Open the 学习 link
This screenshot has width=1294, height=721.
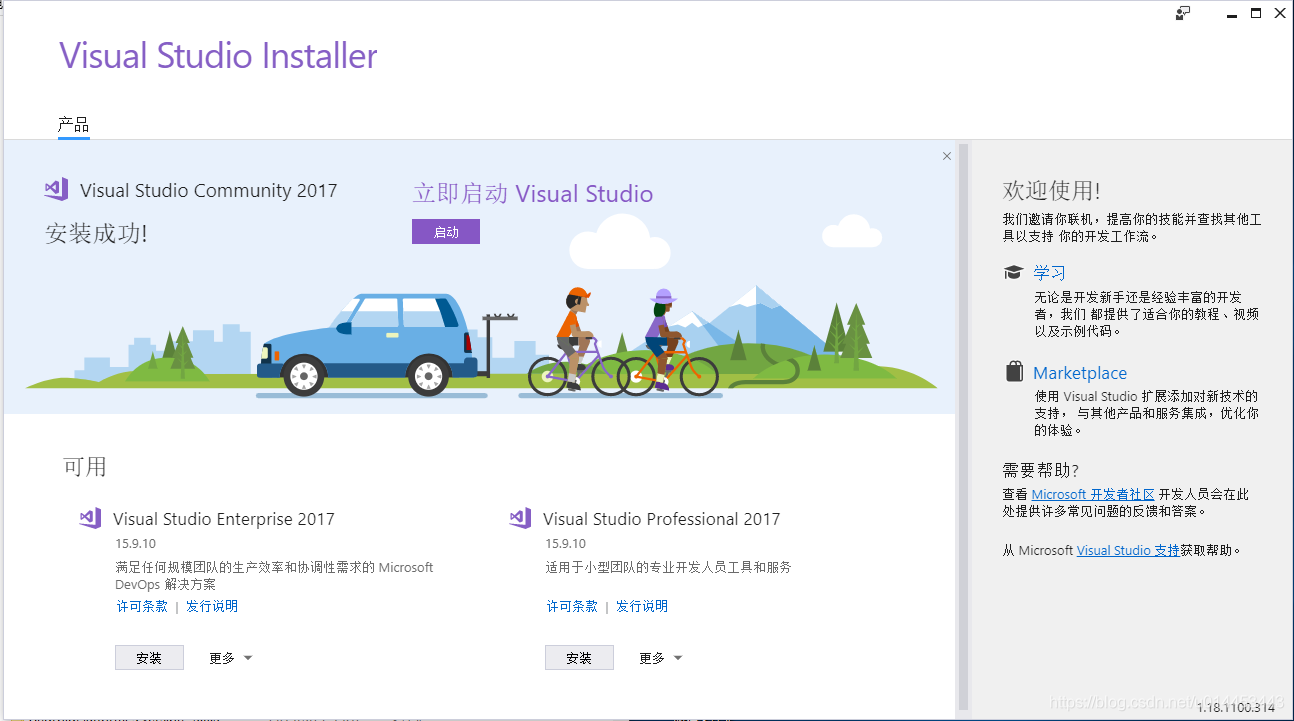point(1050,272)
